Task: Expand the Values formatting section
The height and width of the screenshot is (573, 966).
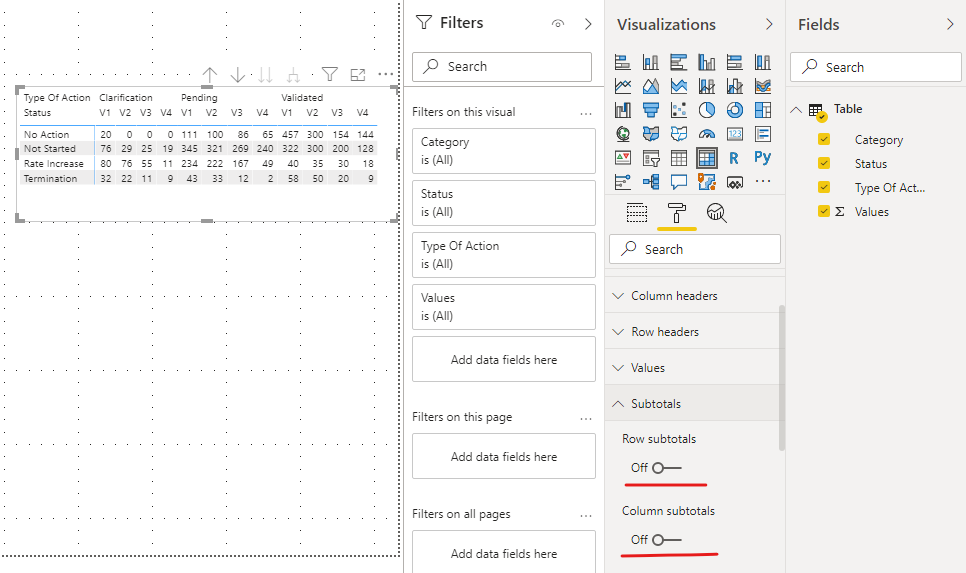Action: 695,368
